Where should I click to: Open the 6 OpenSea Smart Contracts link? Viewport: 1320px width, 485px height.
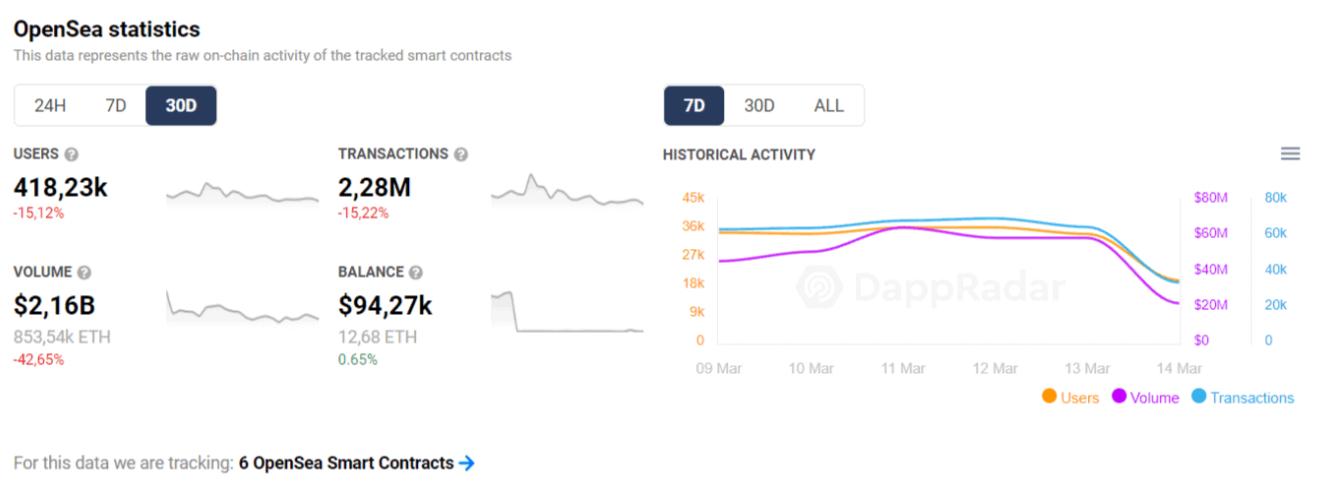[346, 463]
